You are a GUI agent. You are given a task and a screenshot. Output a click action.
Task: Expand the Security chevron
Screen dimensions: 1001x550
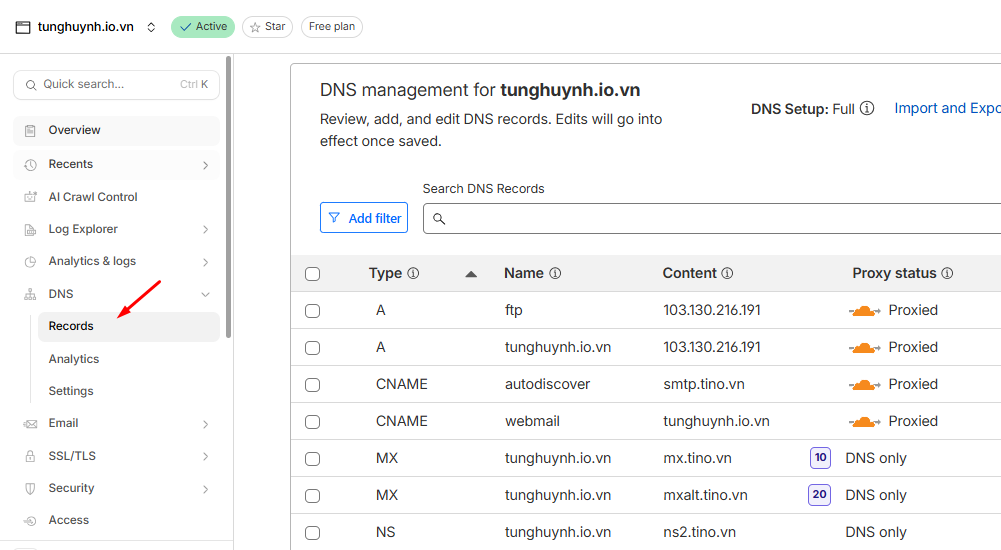[x=206, y=489]
